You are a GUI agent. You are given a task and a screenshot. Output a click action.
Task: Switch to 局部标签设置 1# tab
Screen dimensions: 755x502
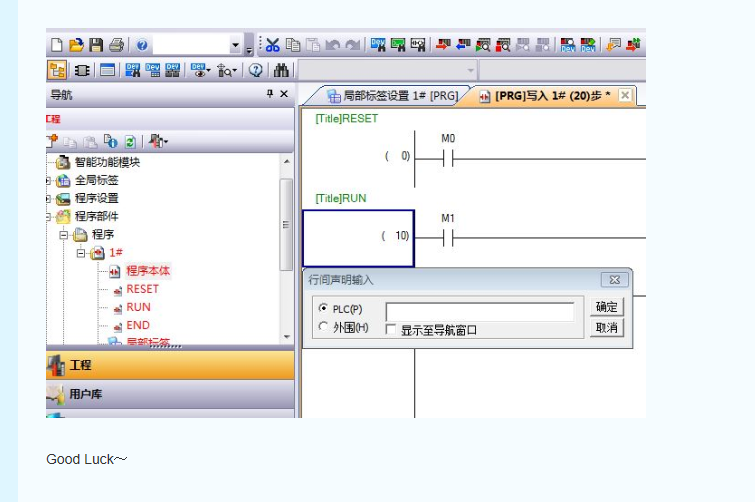click(x=392, y=96)
